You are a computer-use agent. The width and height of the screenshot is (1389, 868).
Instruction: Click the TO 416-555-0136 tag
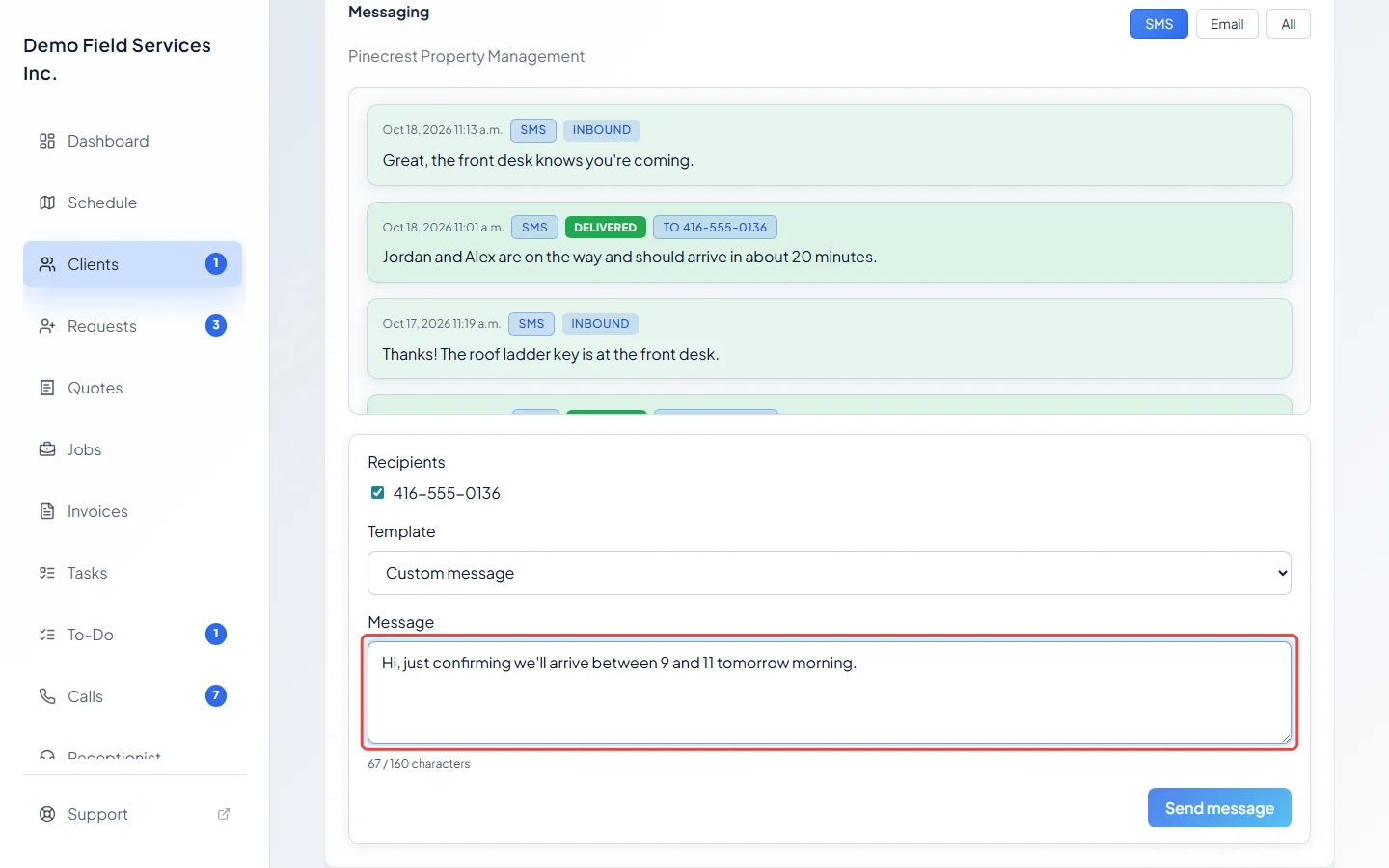coord(715,228)
